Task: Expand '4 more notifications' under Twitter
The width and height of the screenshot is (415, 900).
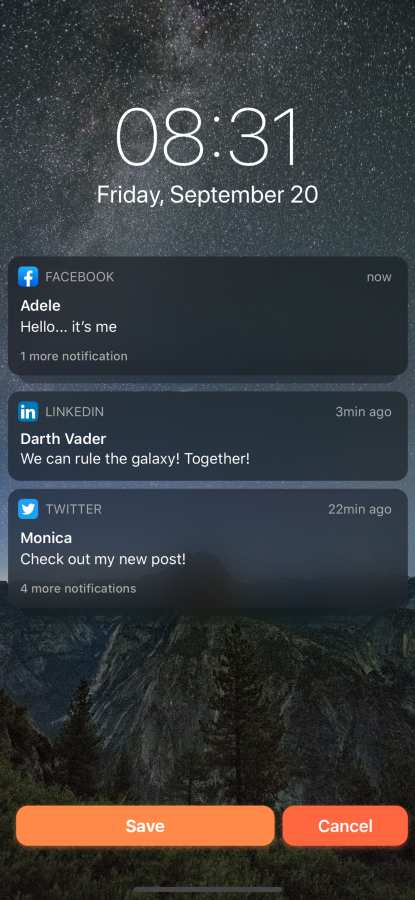Action: point(78,588)
